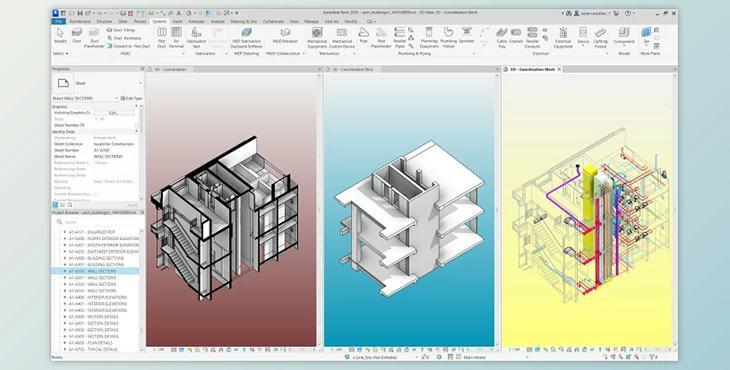Switch to the Structure ribbon tab
Viewport: 730px width, 370px height.
click(x=104, y=21)
